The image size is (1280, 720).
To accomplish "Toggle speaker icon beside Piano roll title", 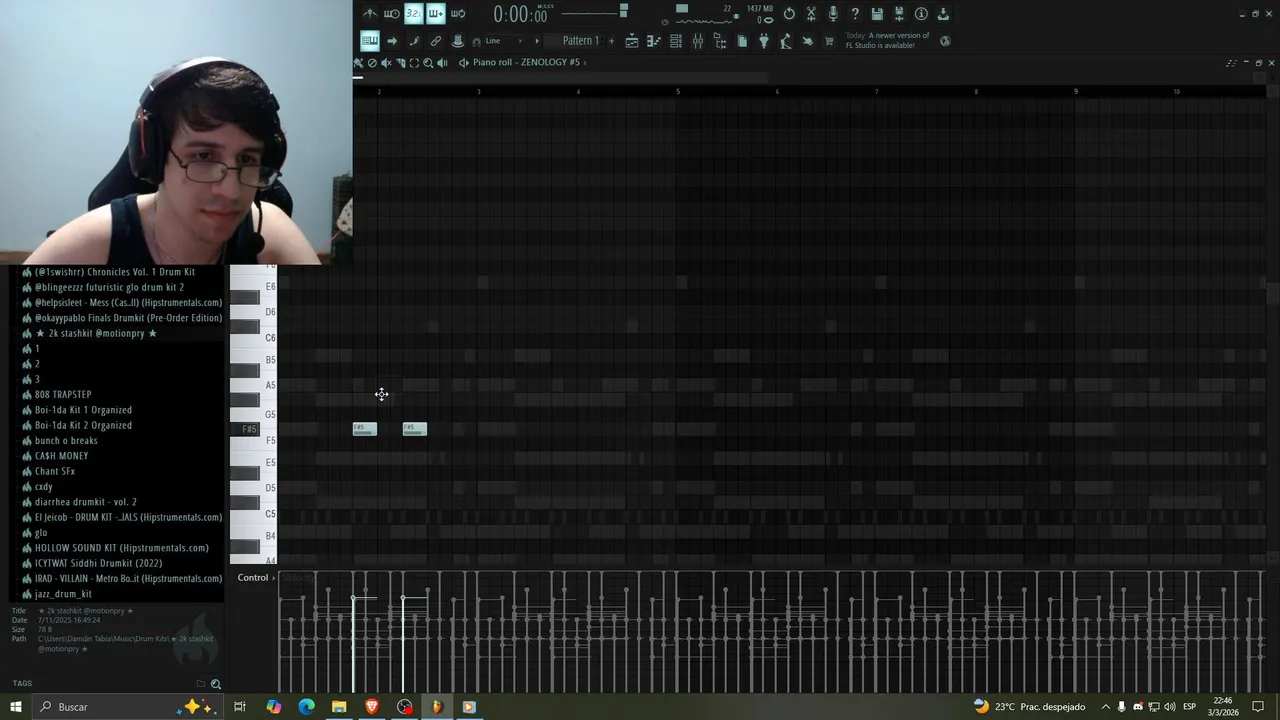I will [x=464, y=62].
